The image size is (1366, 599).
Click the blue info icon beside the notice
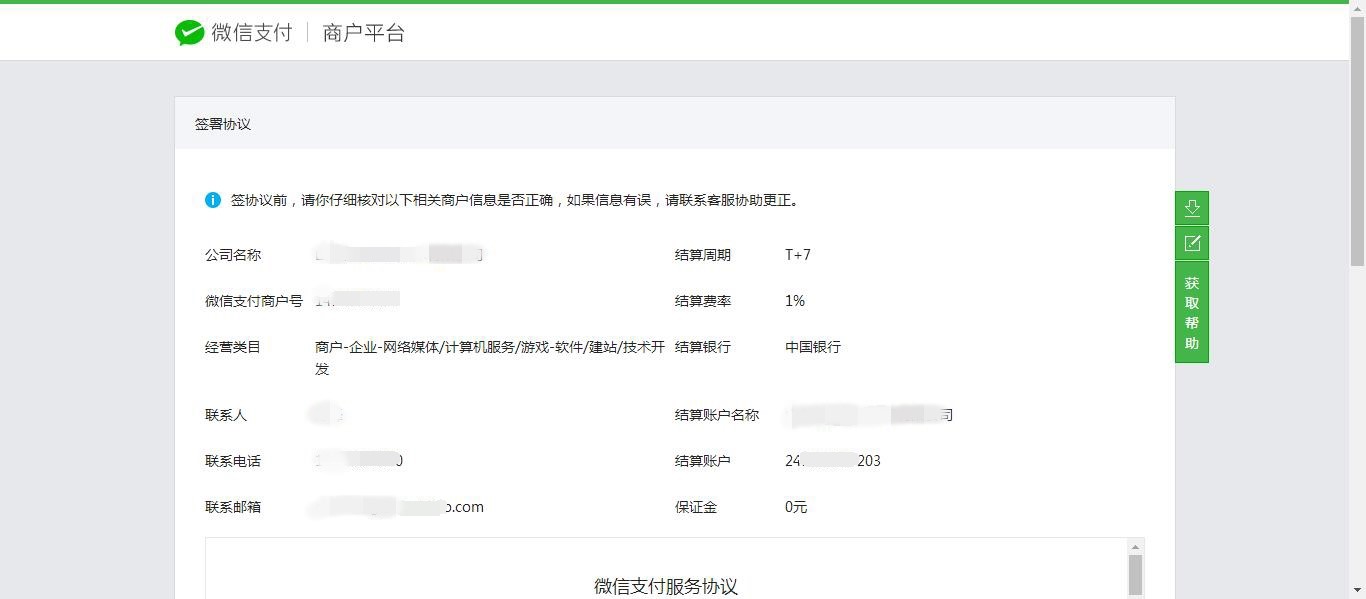[x=213, y=200]
